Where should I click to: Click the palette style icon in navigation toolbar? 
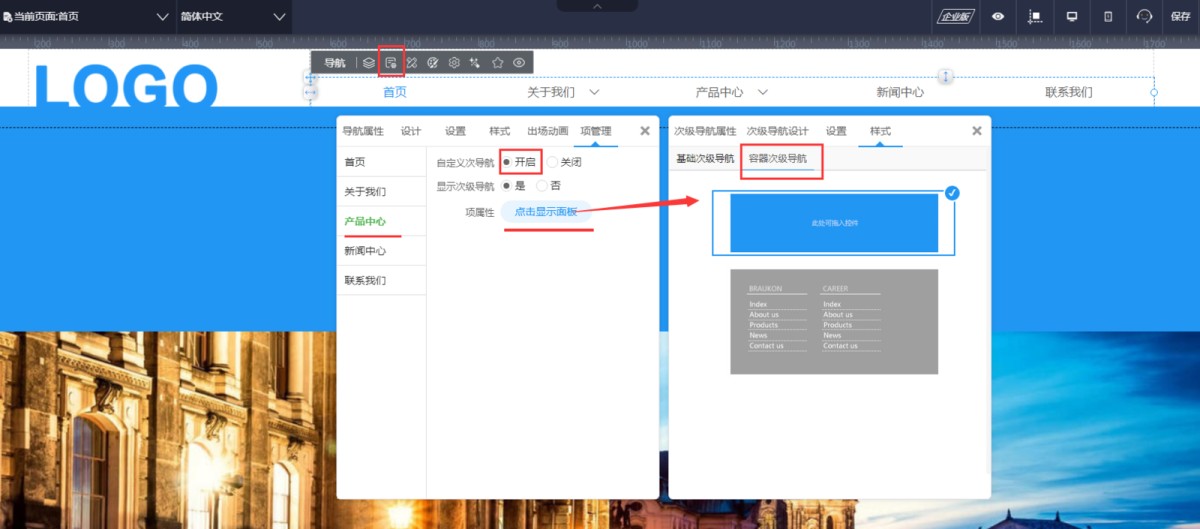click(433, 63)
